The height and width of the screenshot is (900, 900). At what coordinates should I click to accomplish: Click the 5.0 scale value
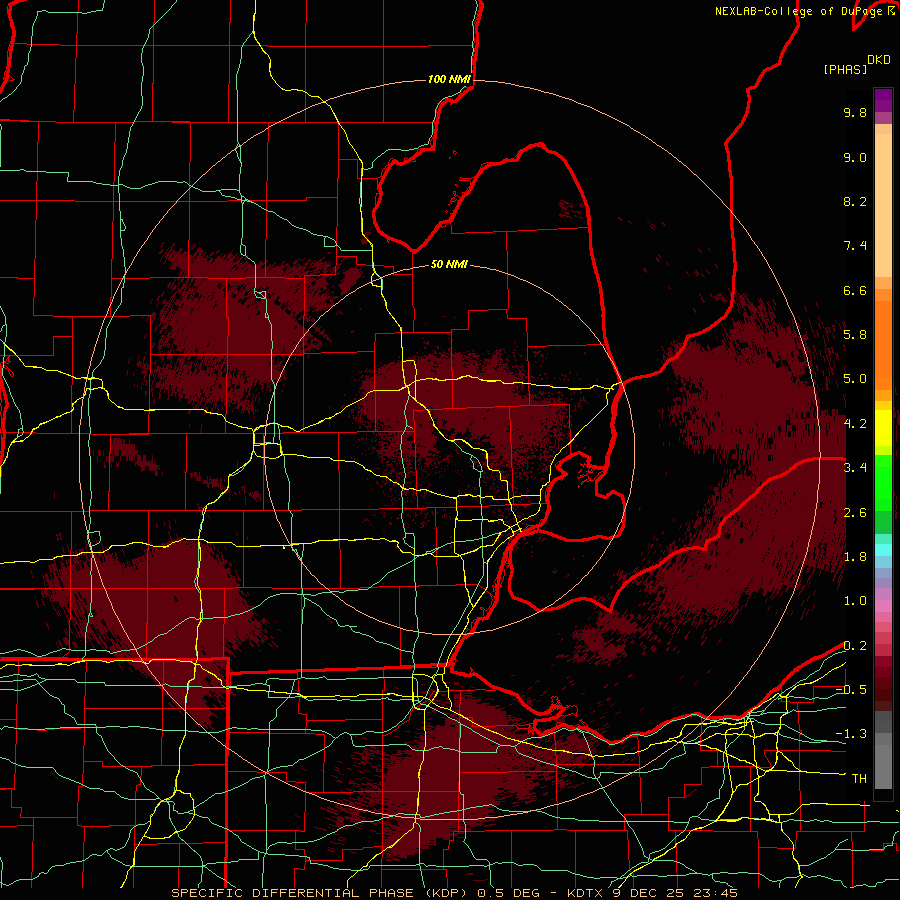855,379
